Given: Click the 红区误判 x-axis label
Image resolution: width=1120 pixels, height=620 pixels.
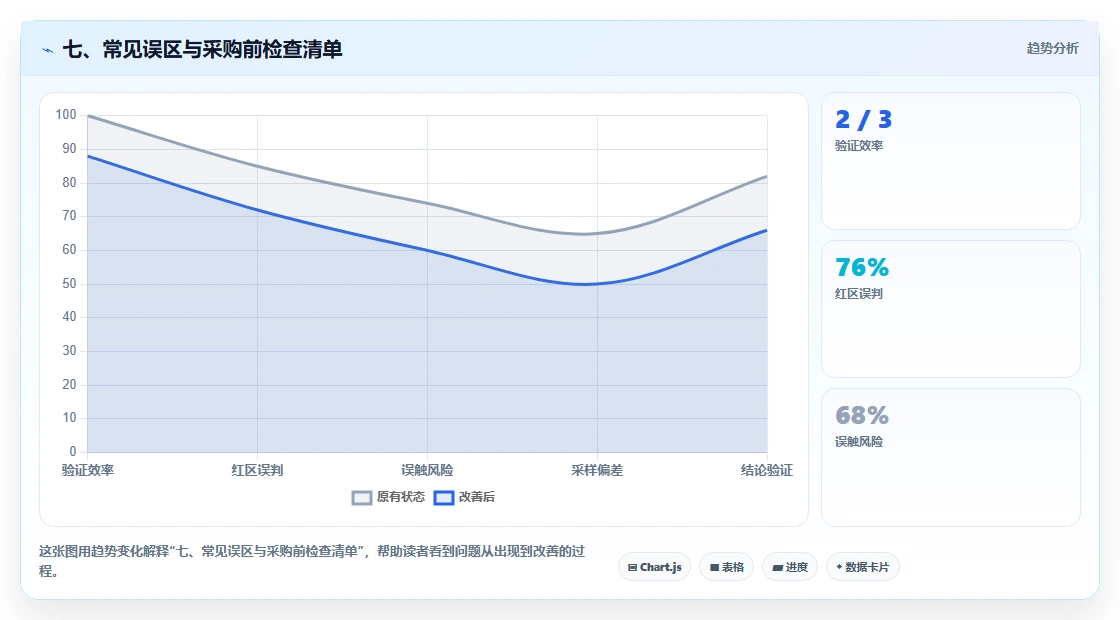Looking at the screenshot, I should point(257,470).
